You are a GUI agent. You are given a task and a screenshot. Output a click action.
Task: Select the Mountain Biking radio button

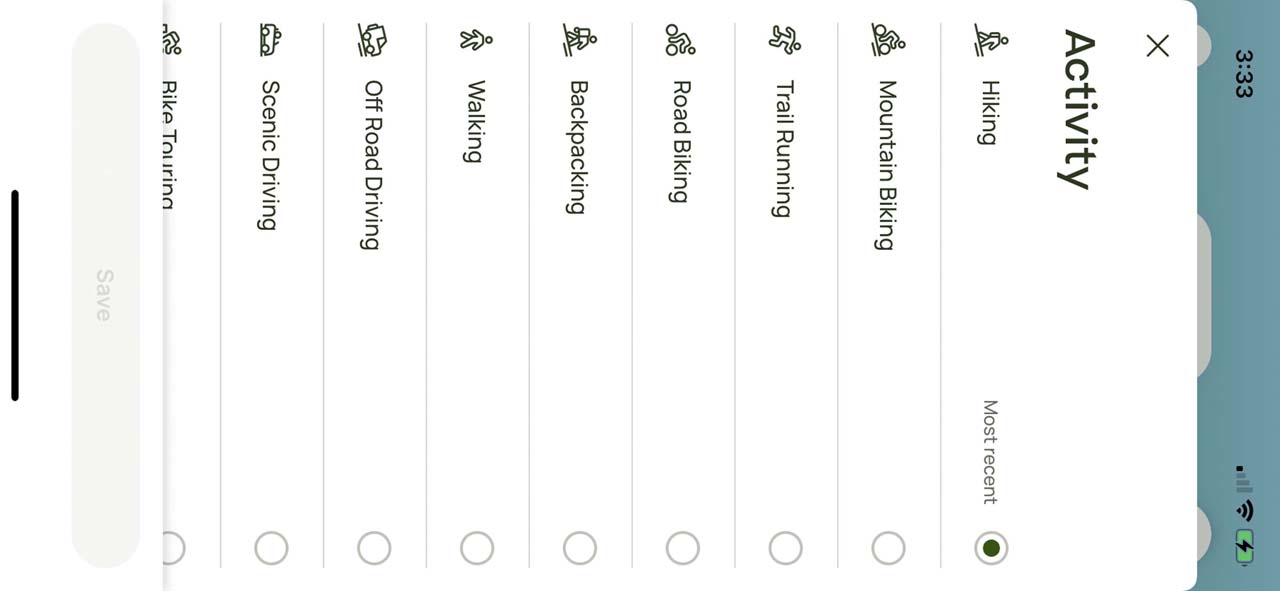tap(888, 548)
